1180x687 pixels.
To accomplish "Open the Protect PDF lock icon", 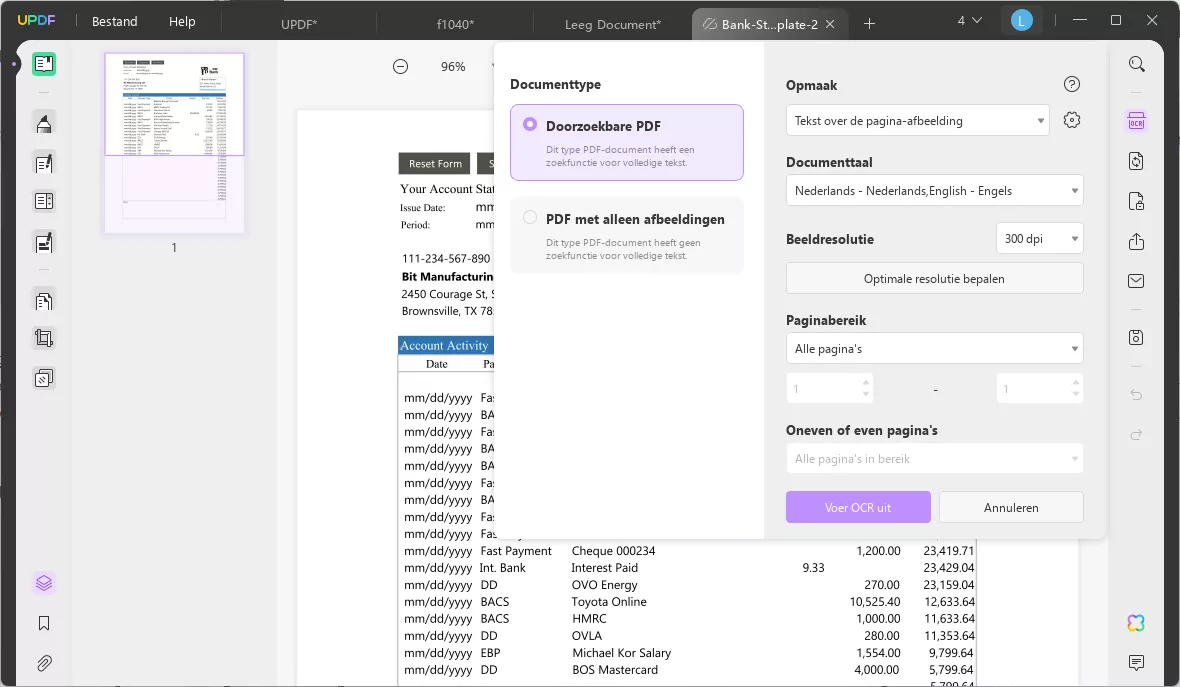I will pos(1136,201).
